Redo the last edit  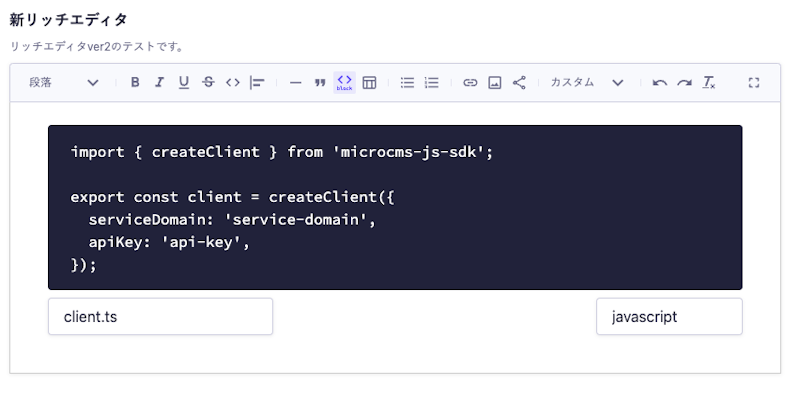684,83
